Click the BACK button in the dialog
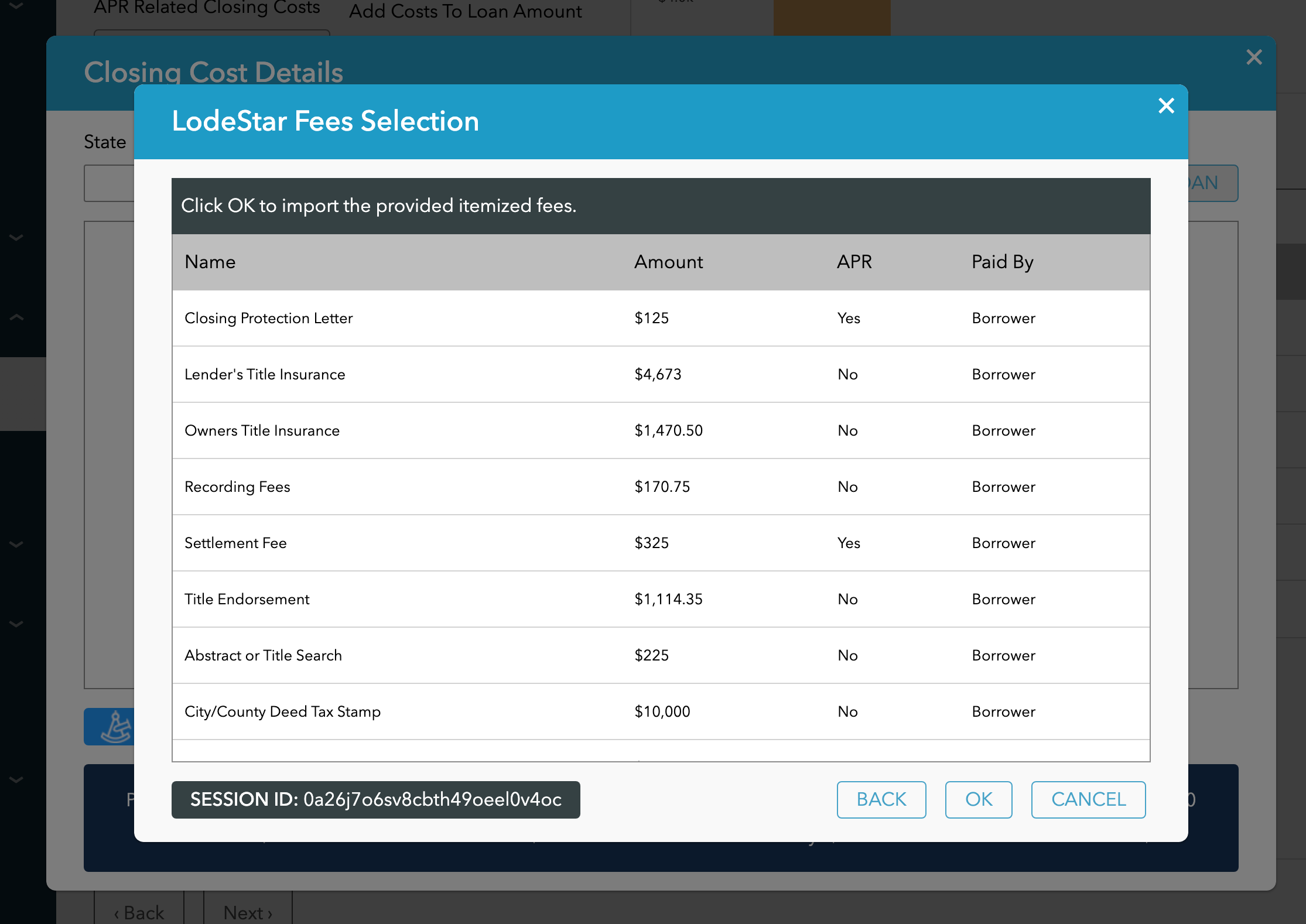 tap(881, 799)
